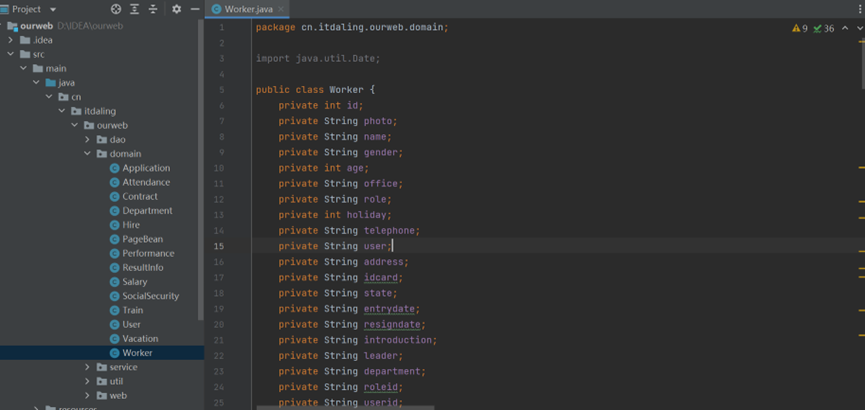
Task: Jump to previous highlighted error arrow
Action: pyautogui.click(x=845, y=28)
